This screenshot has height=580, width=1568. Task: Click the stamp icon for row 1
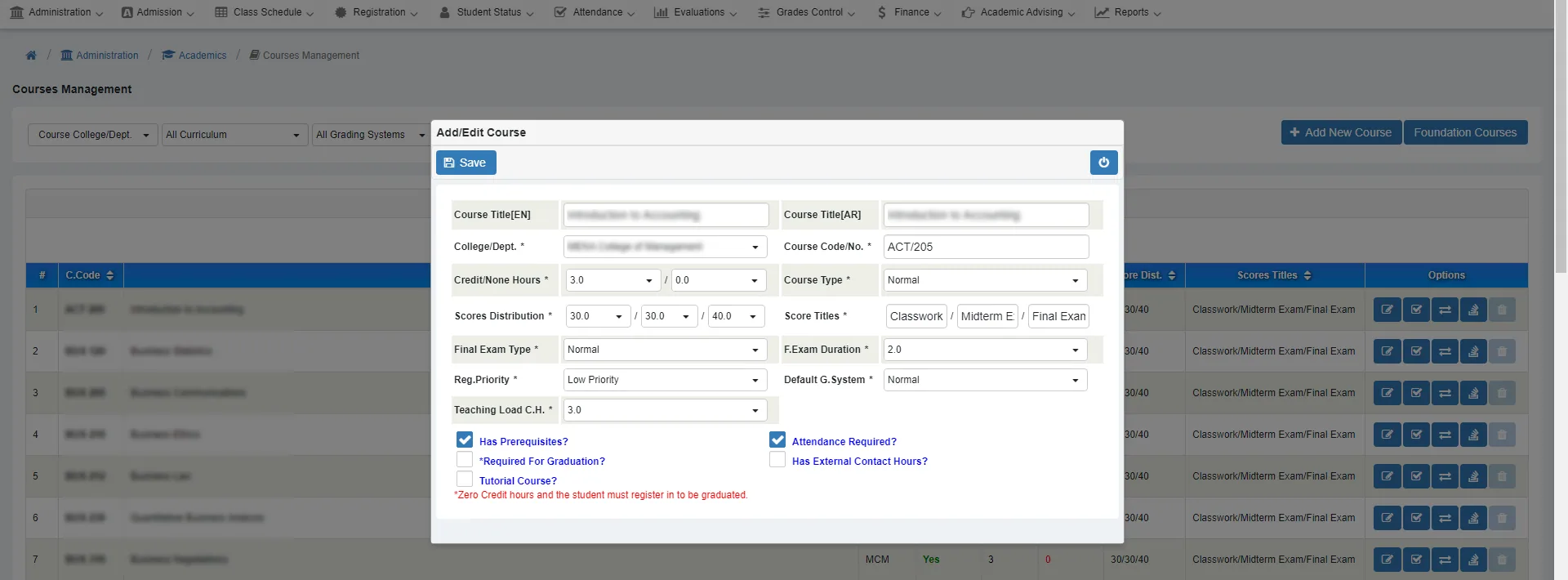click(1473, 310)
